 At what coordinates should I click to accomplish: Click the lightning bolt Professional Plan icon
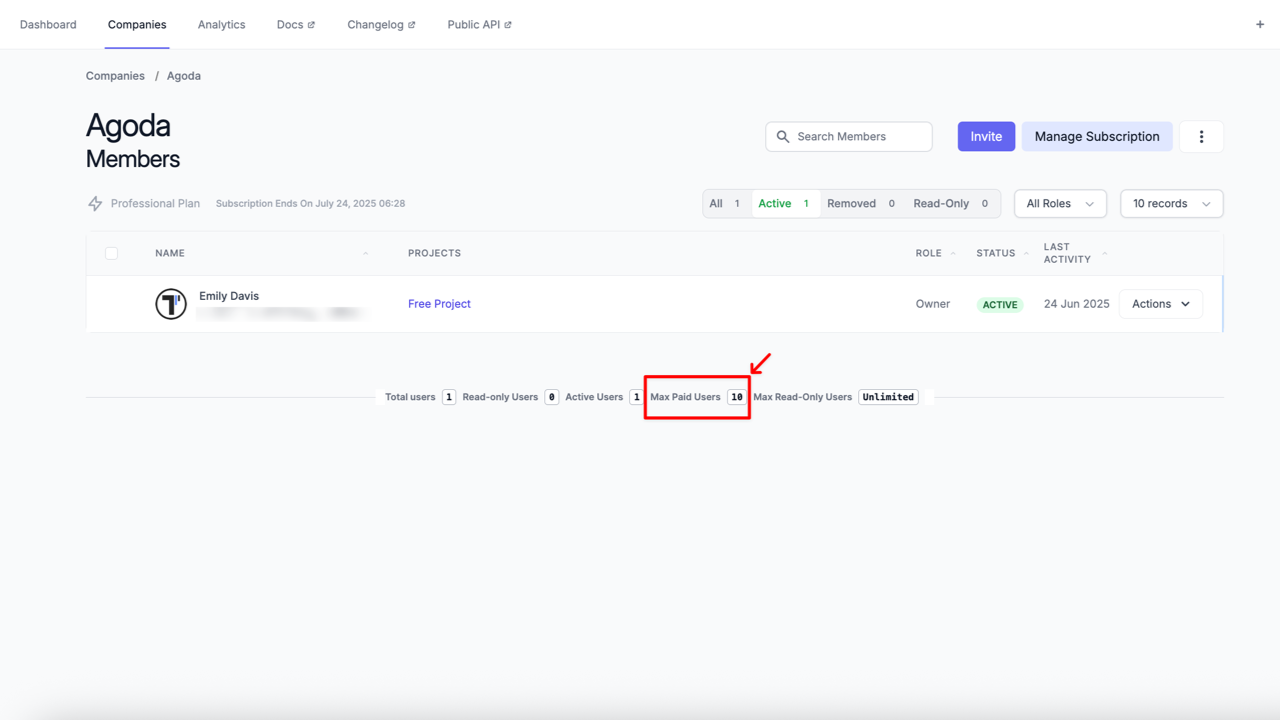[95, 204]
